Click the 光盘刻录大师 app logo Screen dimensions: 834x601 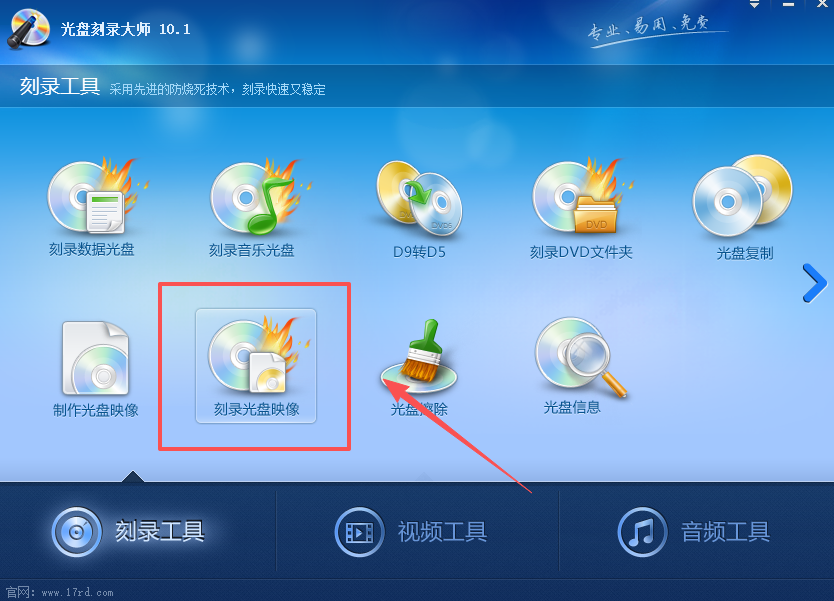click(29, 29)
